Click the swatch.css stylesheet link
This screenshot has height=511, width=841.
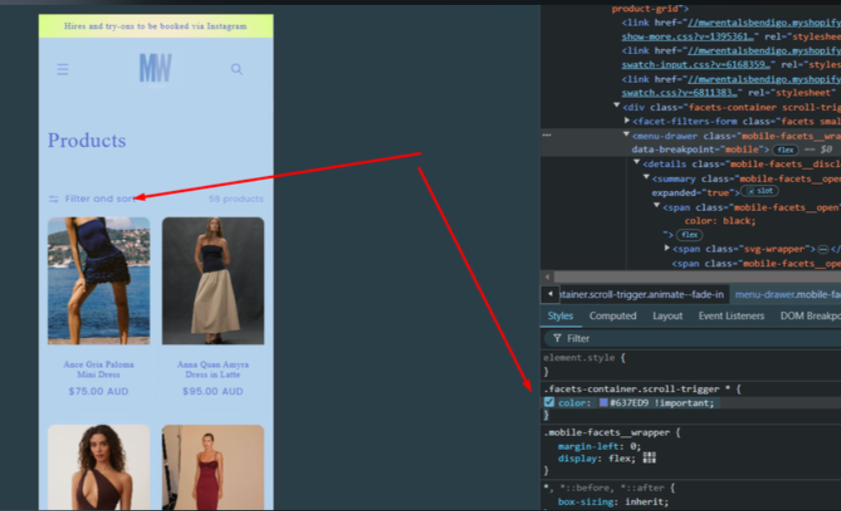coord(681,93)
